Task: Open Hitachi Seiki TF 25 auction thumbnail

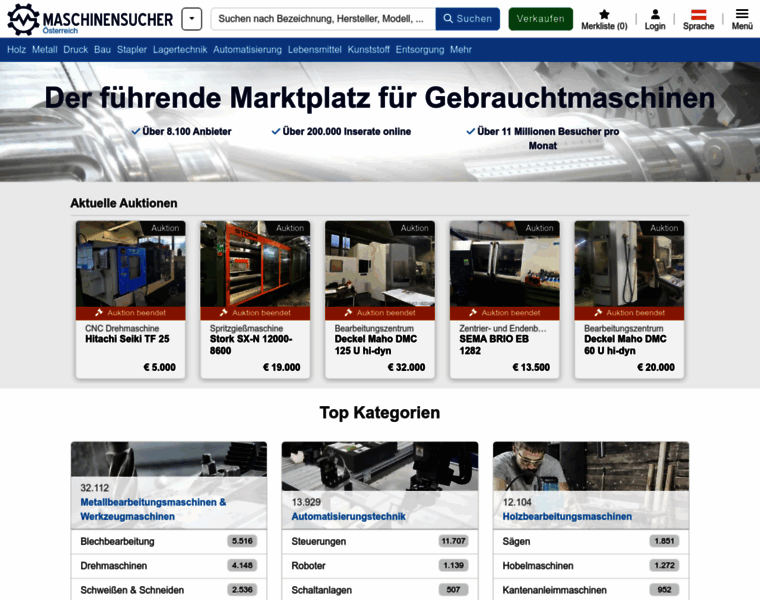Action: point(130,264)
